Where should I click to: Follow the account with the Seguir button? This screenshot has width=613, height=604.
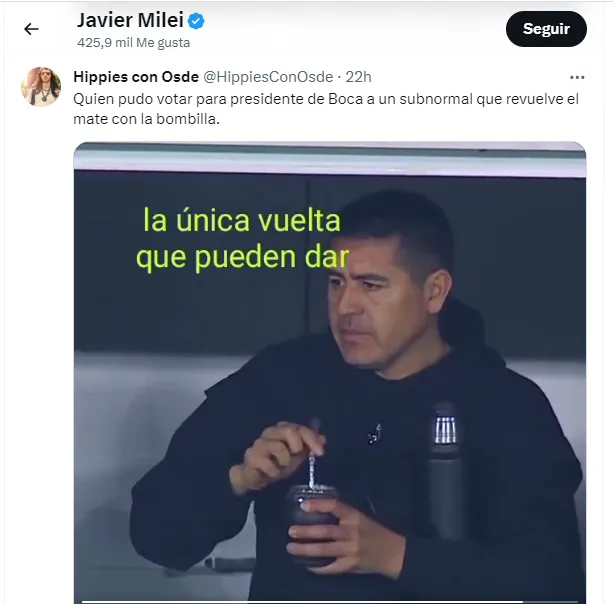546,29
